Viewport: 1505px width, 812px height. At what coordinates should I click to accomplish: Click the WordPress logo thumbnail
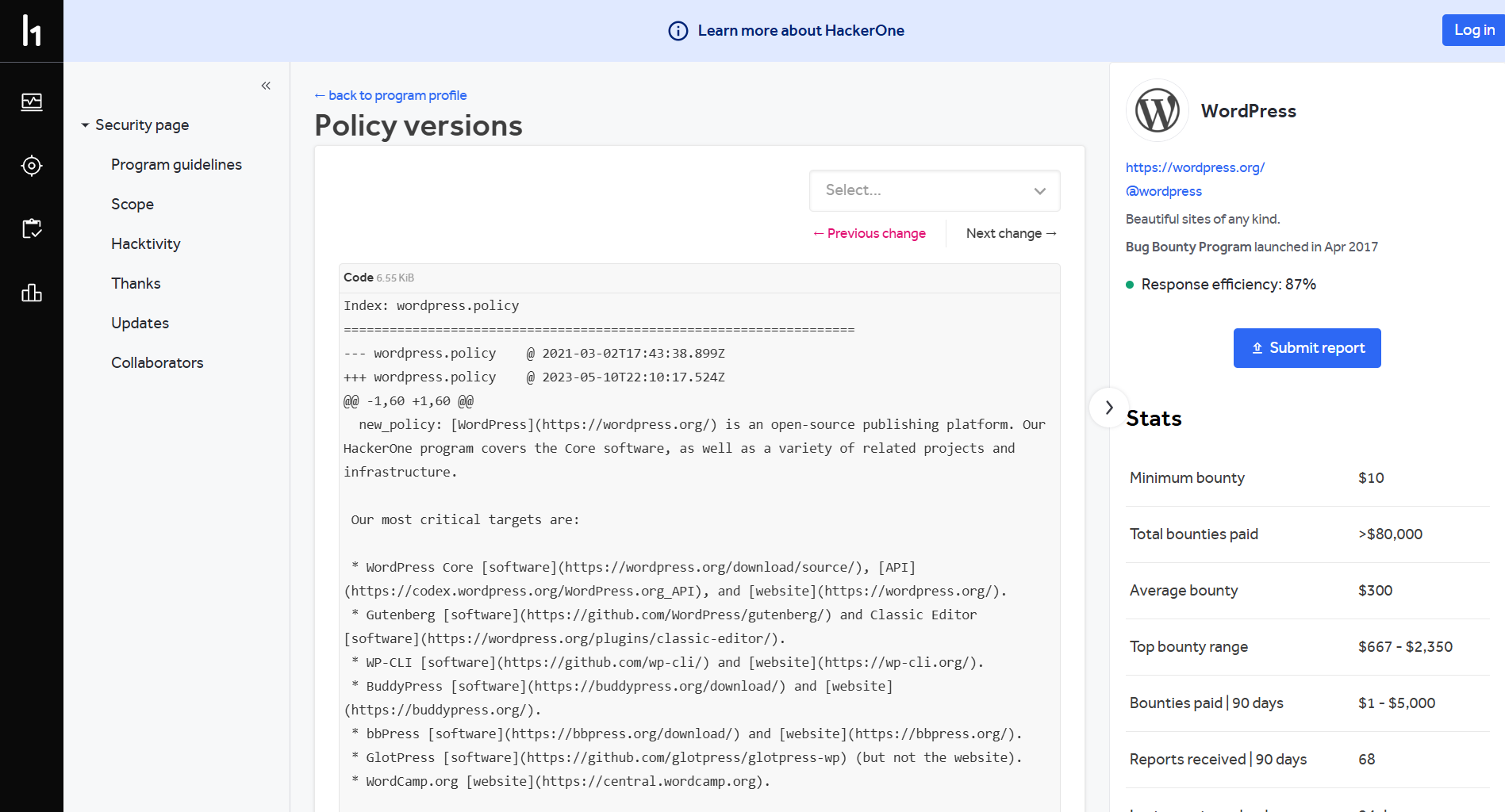[x=1158, y=110]
